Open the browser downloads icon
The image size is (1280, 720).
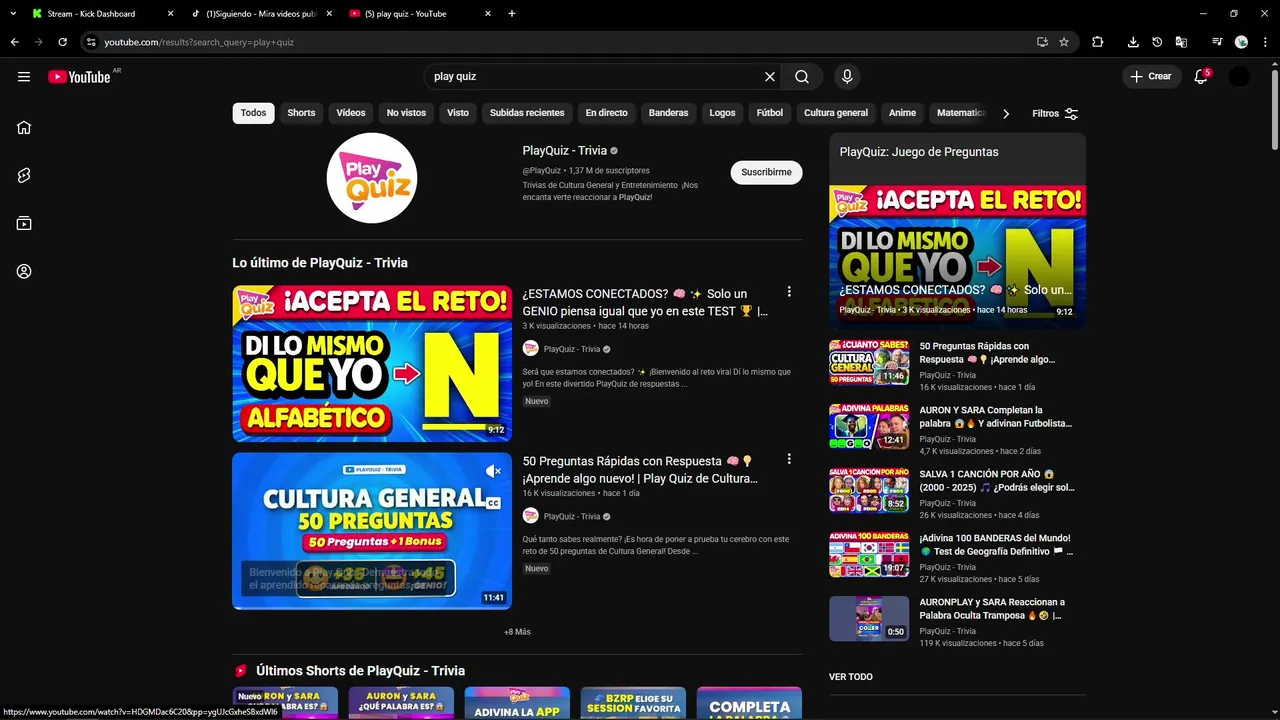tap(1133, 42)
